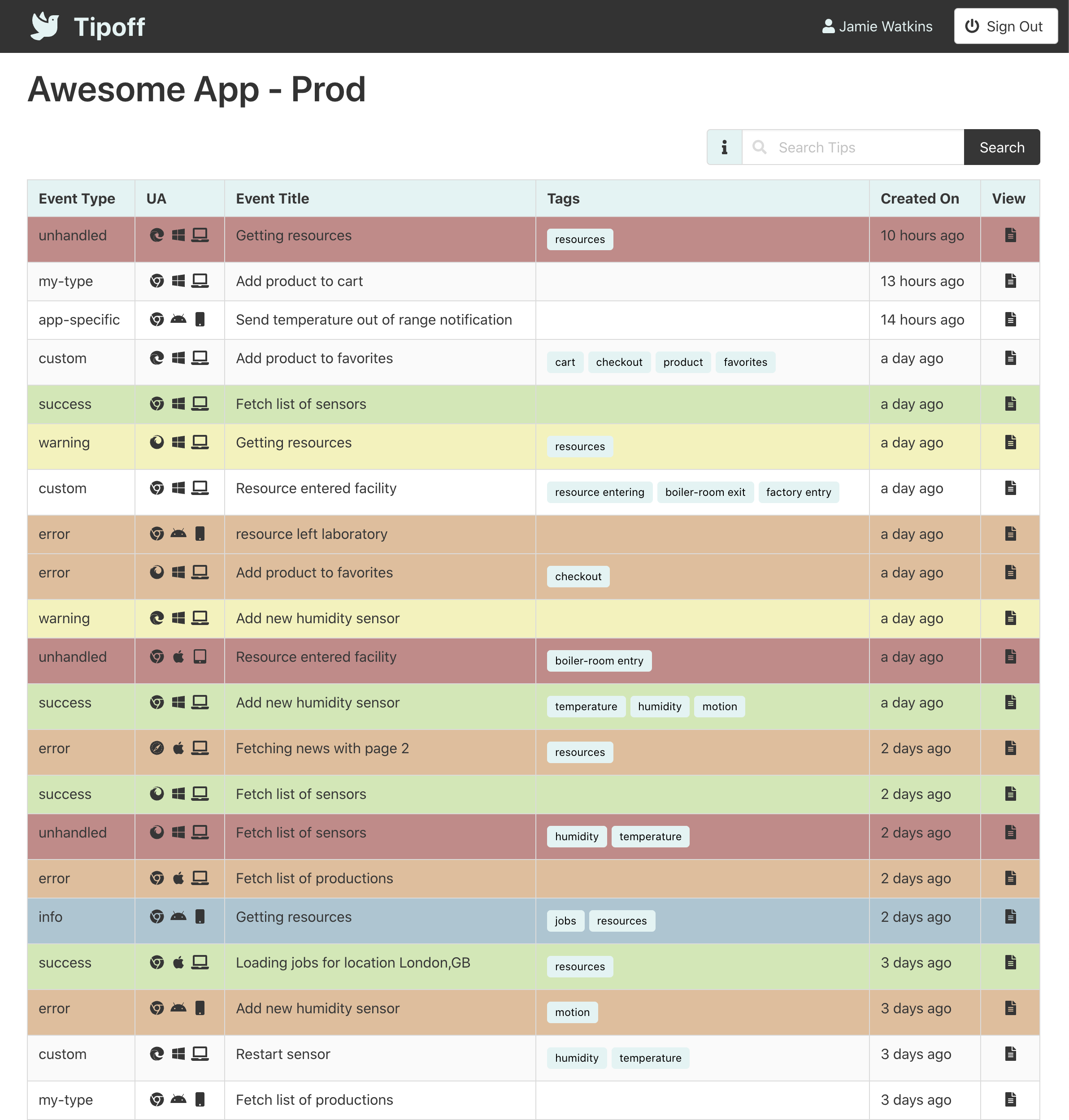Click the Sign Out button
The height and width of the screenshot is (1120, 1069).
[1006, 26]
